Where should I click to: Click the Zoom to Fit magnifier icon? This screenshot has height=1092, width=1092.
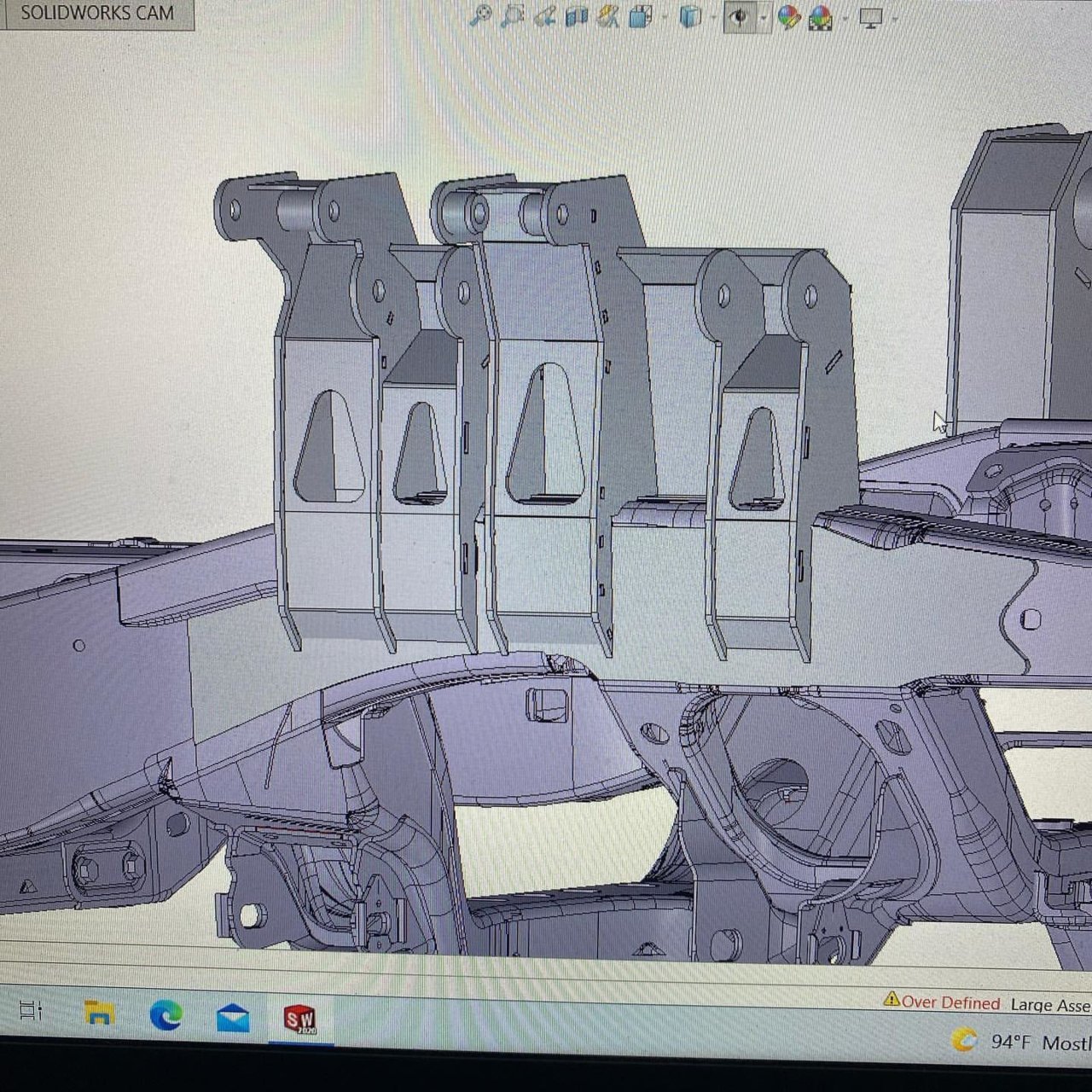tap(481, 15)
